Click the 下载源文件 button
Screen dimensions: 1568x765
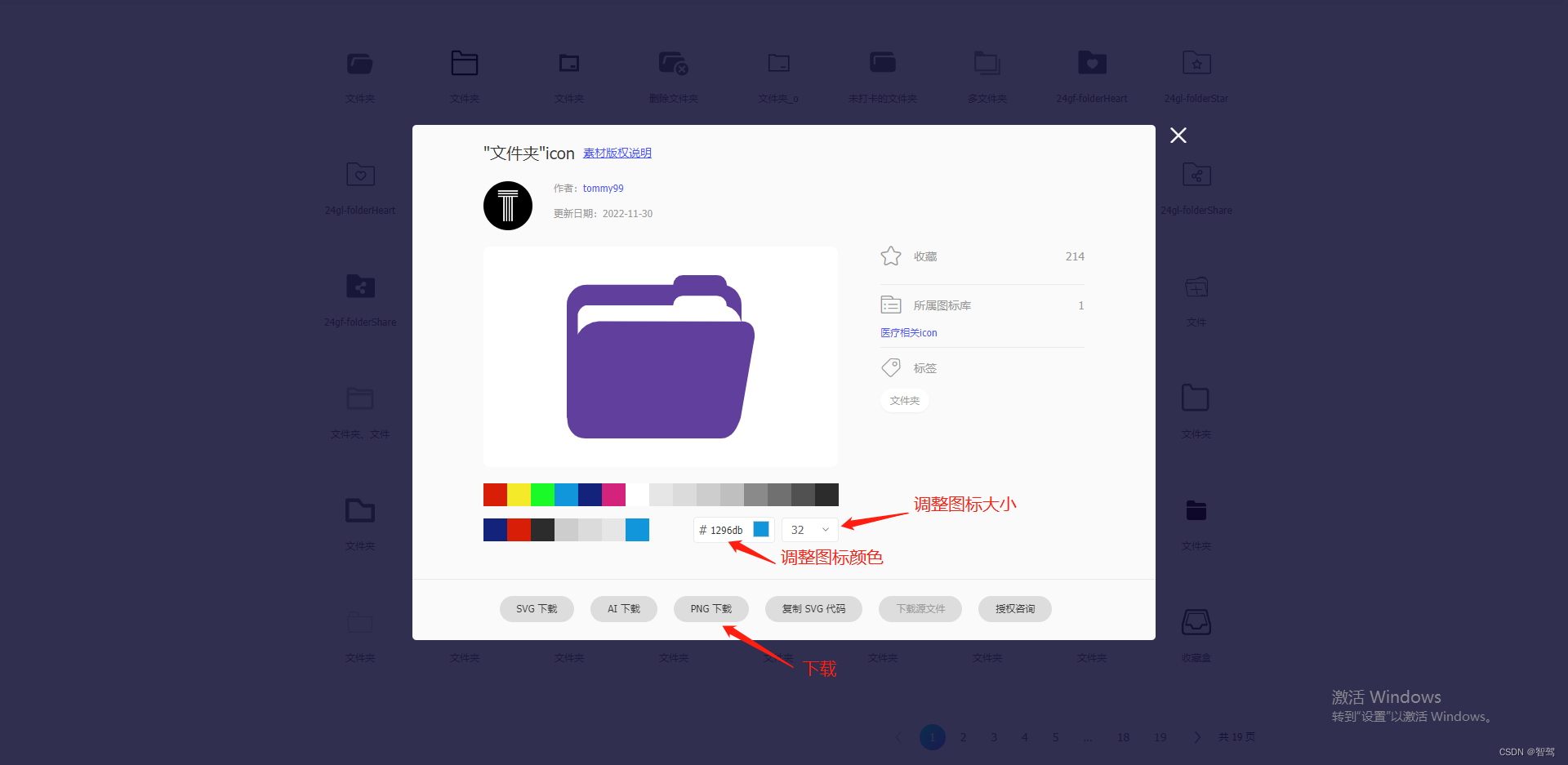click(x=920, y=609)
